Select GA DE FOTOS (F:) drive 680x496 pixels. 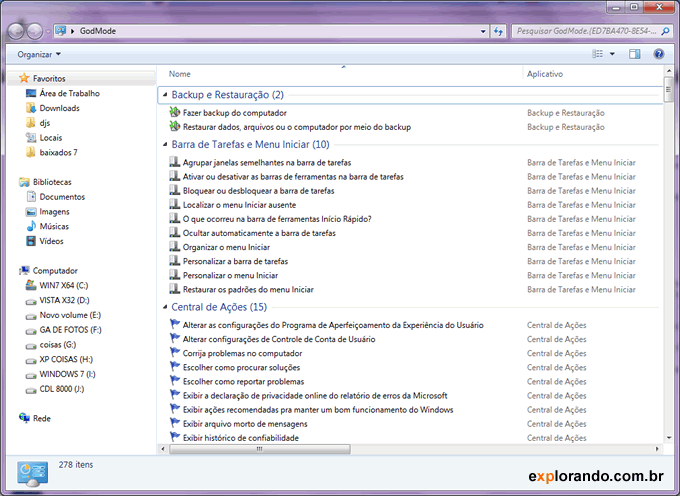70,330
